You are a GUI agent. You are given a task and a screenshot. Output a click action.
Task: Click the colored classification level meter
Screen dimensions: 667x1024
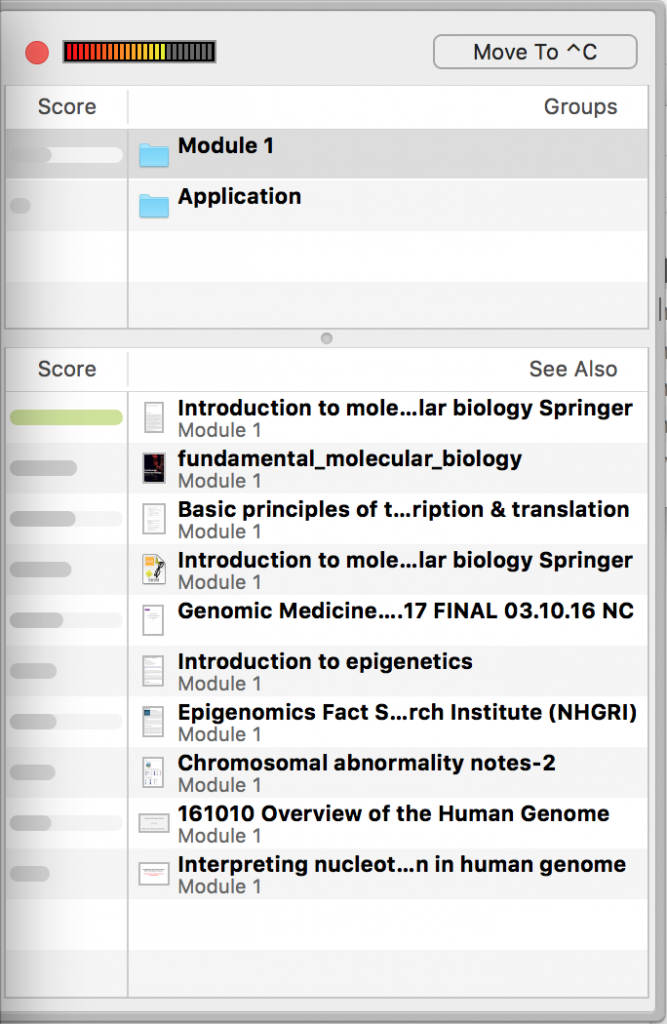point(139,52)
